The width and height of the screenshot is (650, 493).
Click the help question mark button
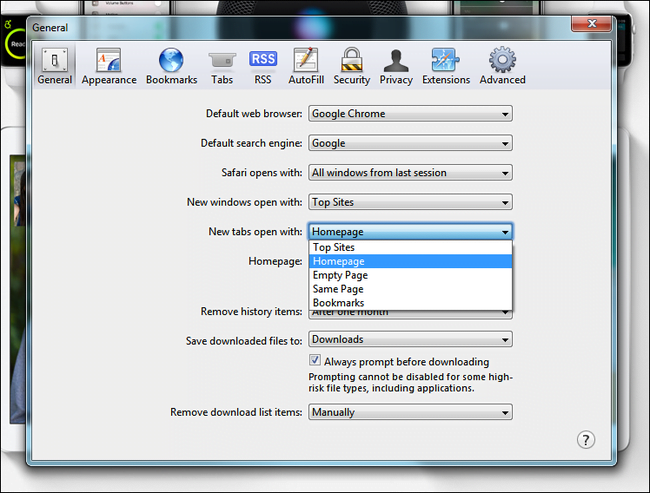pyautogui.click(x=586, y=440)
